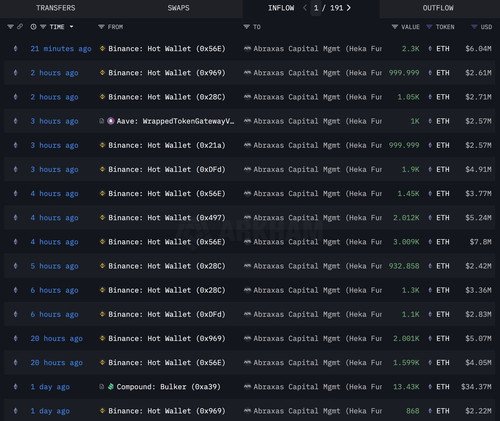Viewport: 500px width, 421px height.
Task: Open the filter funnel next to TIME
Action: [x=43, y=27]
